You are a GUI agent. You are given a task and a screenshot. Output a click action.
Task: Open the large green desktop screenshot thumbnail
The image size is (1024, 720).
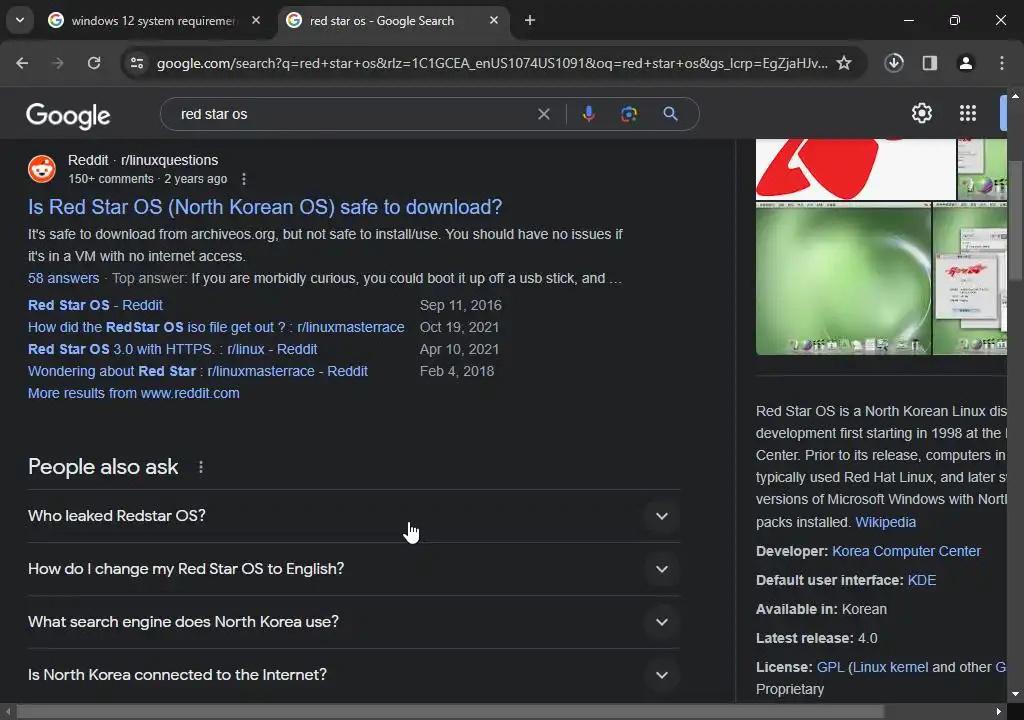[843, 279]
